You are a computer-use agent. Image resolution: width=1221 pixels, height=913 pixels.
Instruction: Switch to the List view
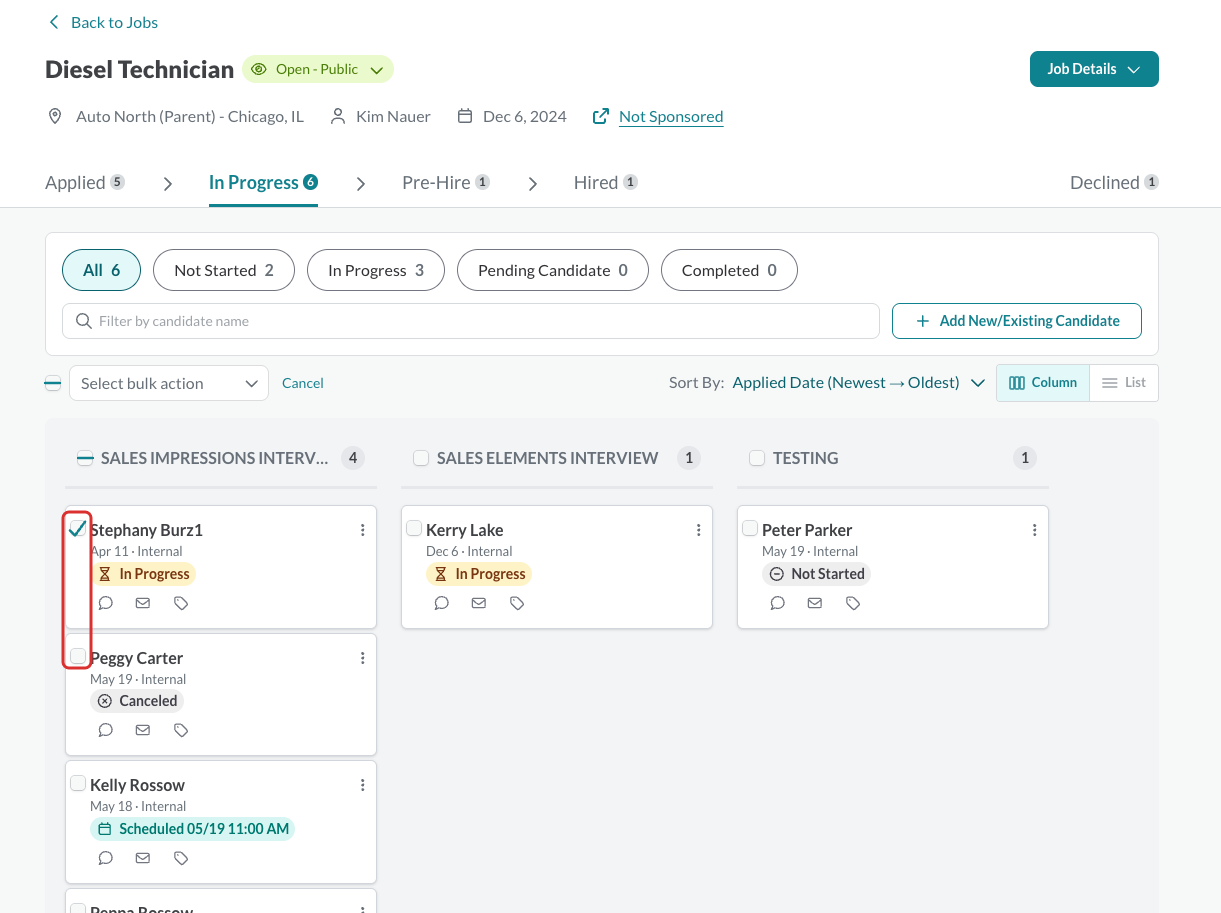tap(1124, 383)
